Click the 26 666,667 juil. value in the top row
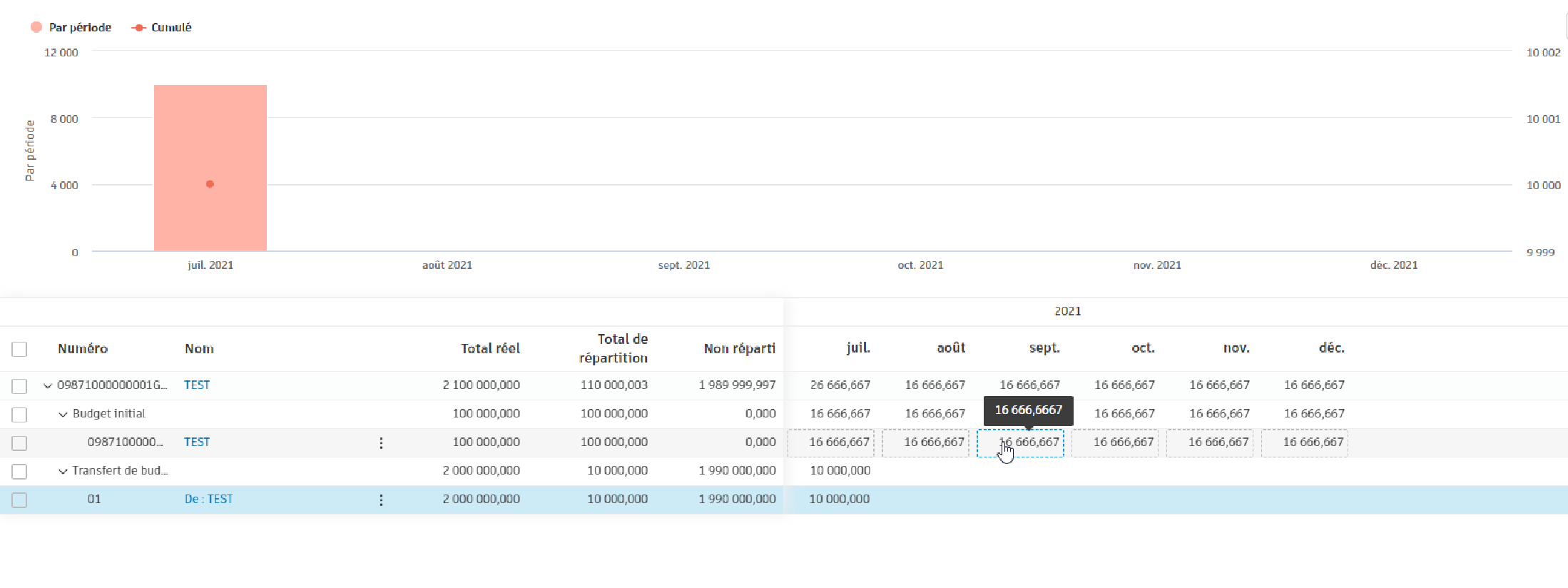 pos(840,385)
